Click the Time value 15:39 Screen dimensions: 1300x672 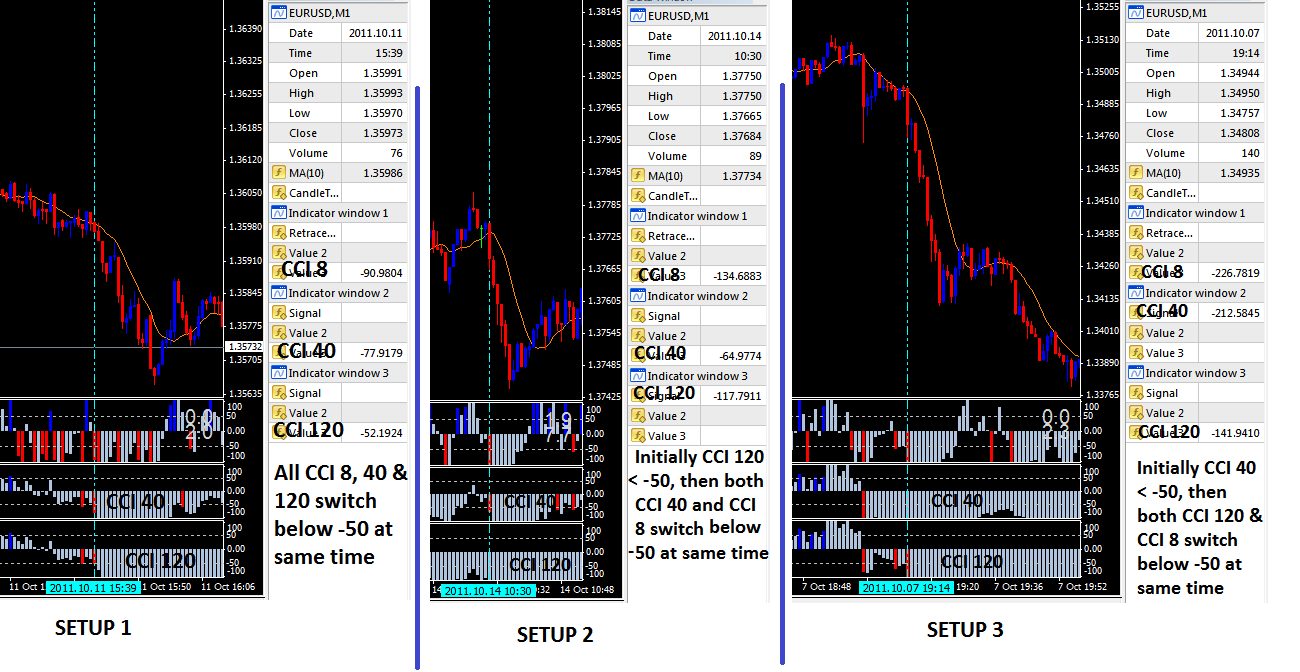(387, 53)
